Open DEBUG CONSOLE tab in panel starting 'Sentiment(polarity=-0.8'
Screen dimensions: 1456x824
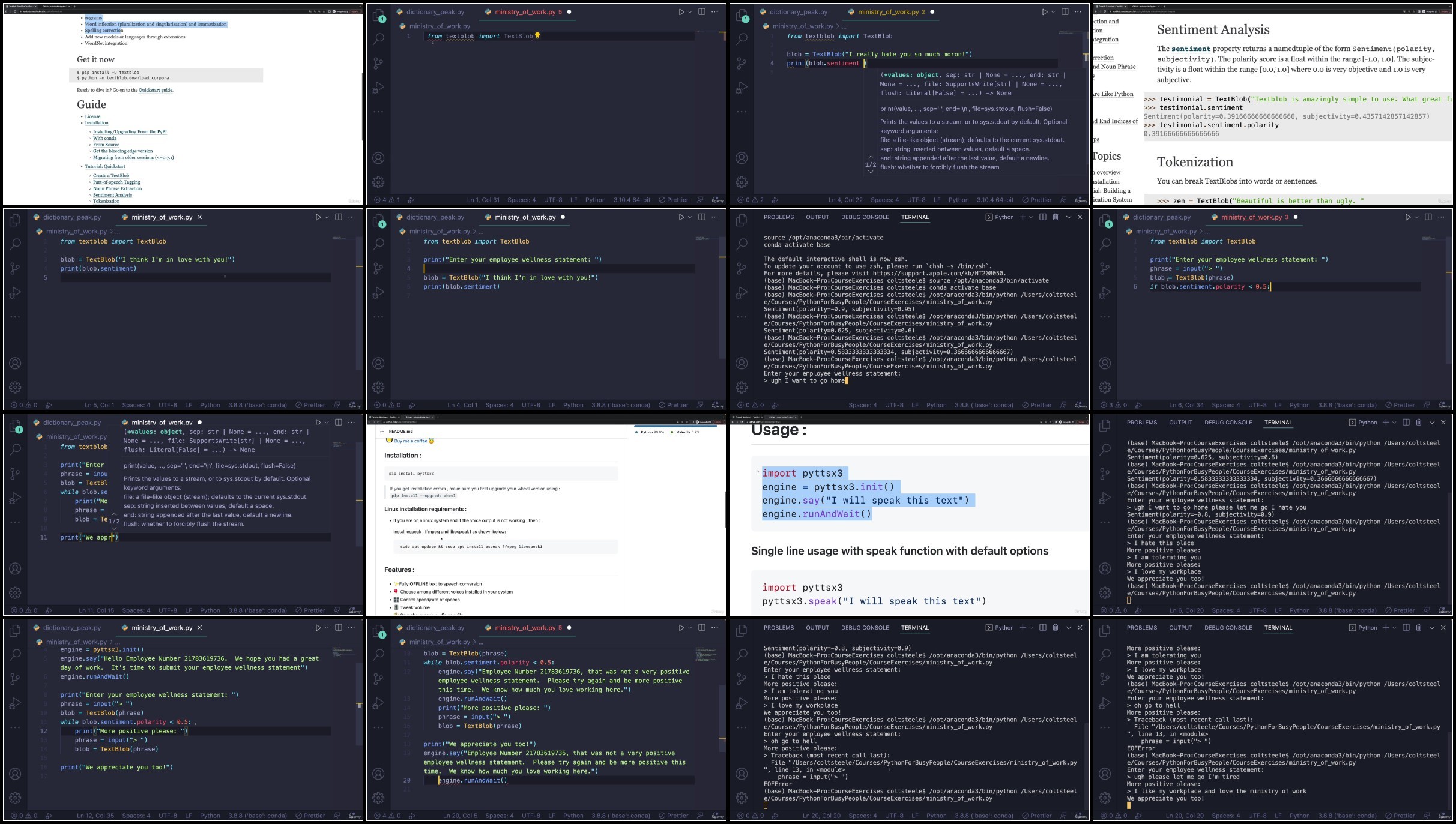coord(865,628)
